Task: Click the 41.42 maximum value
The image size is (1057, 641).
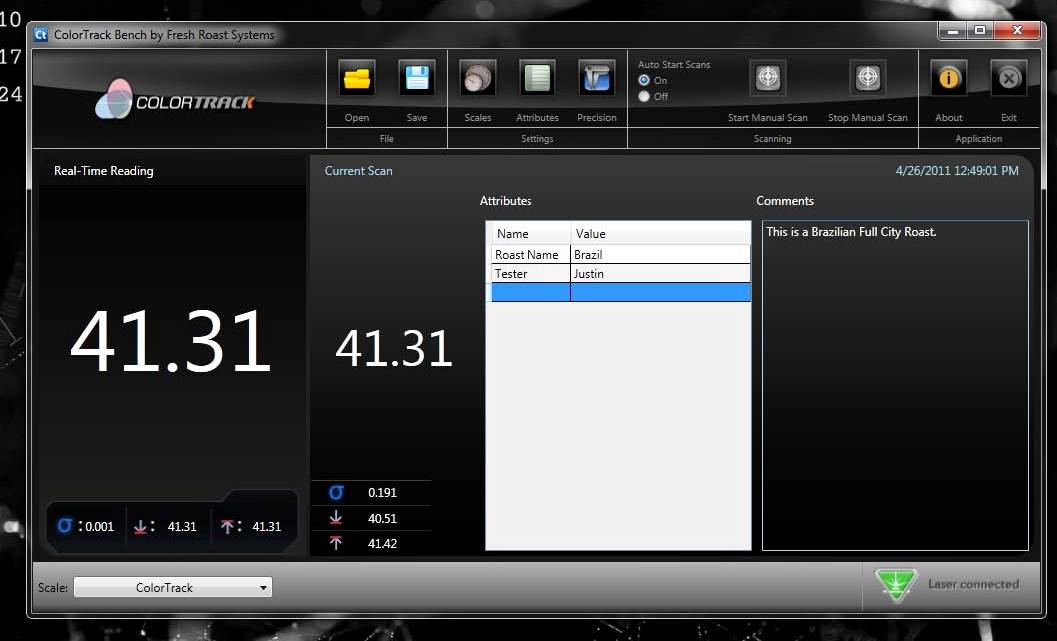Action: 382,543
